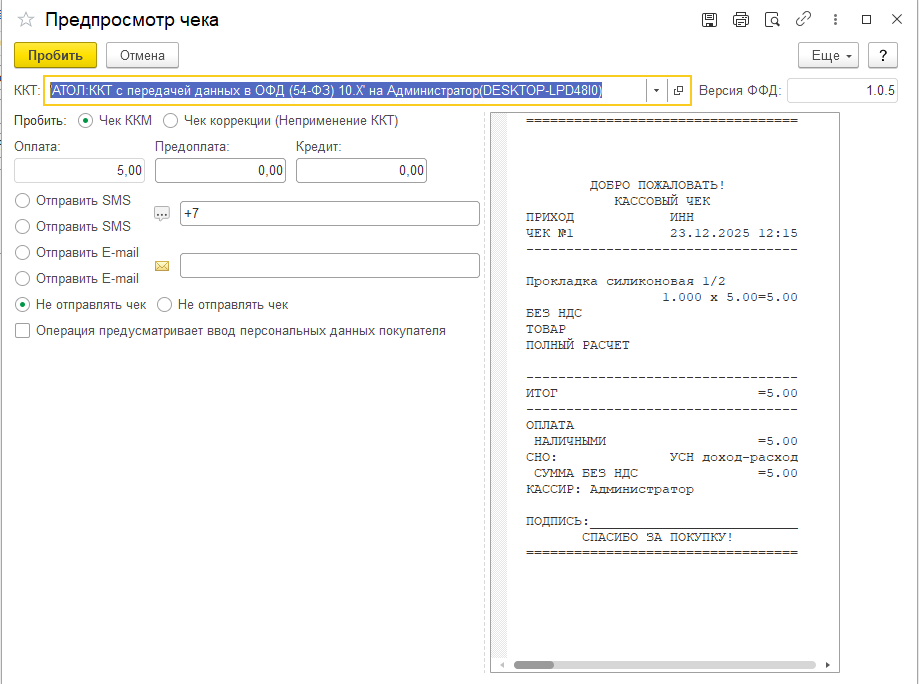Add form to favorites with star icon

pos(26,20)
